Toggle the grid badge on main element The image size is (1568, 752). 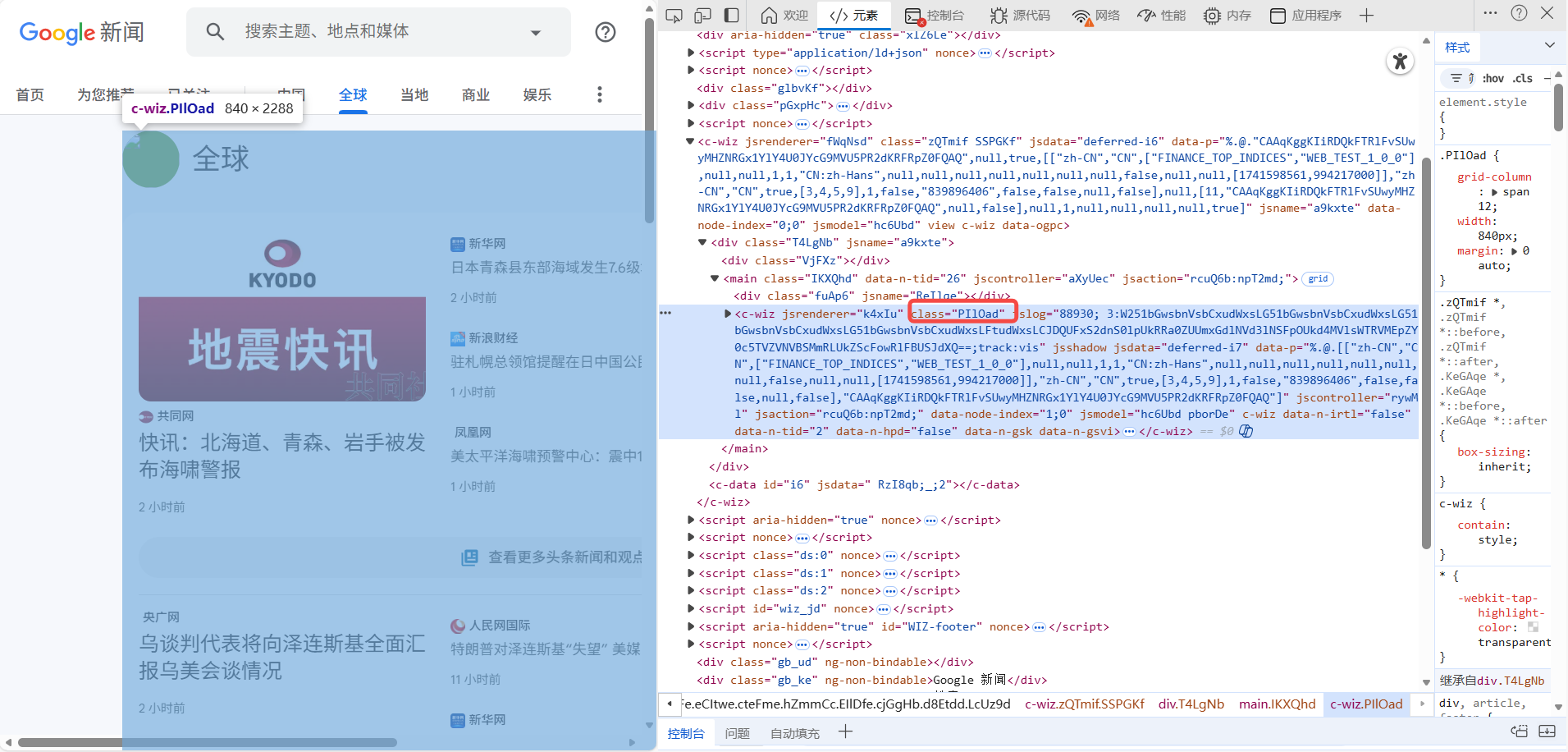(x=1318, y=279)
